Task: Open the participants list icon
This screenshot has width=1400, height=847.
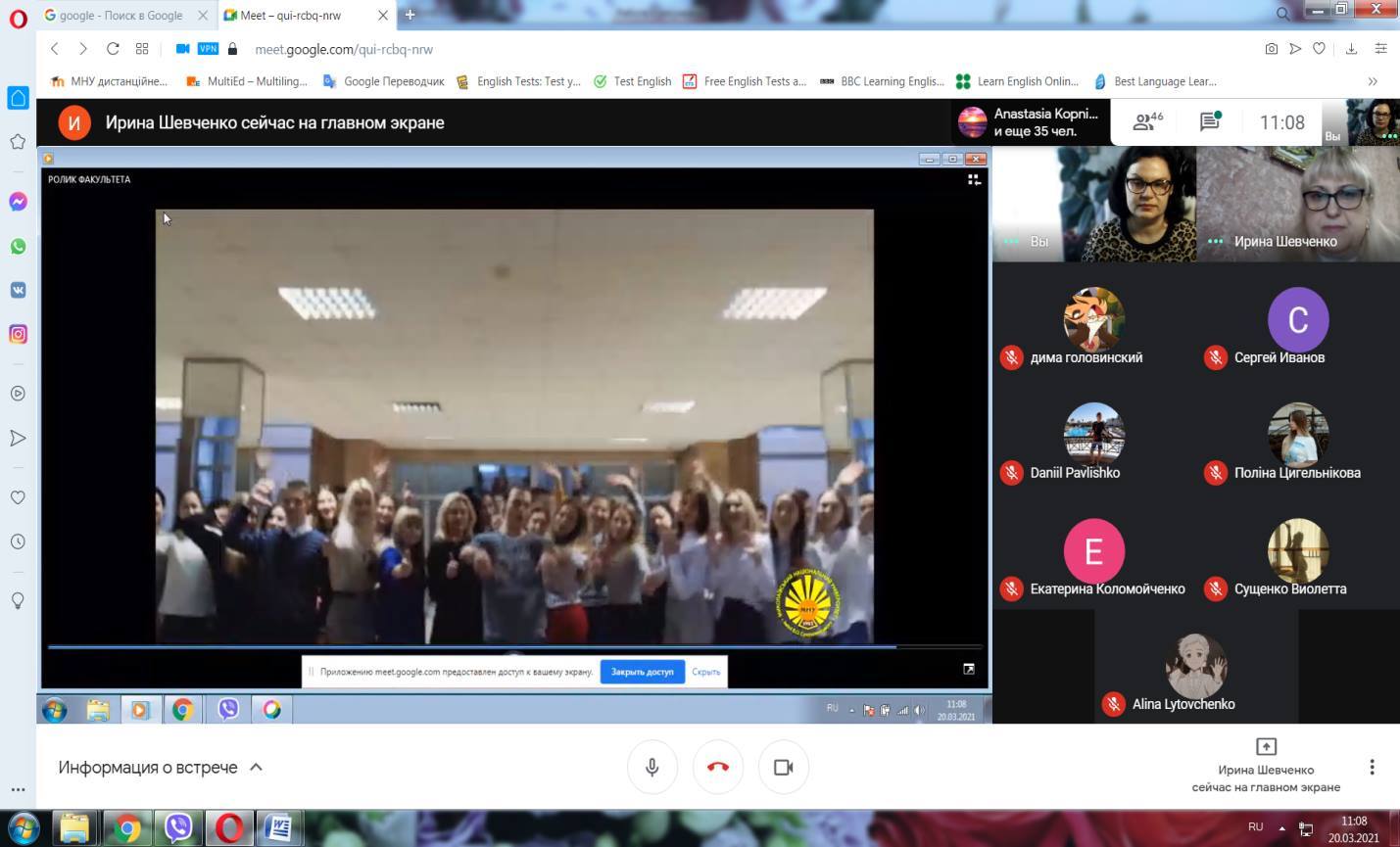Action: click(1146, 121)
